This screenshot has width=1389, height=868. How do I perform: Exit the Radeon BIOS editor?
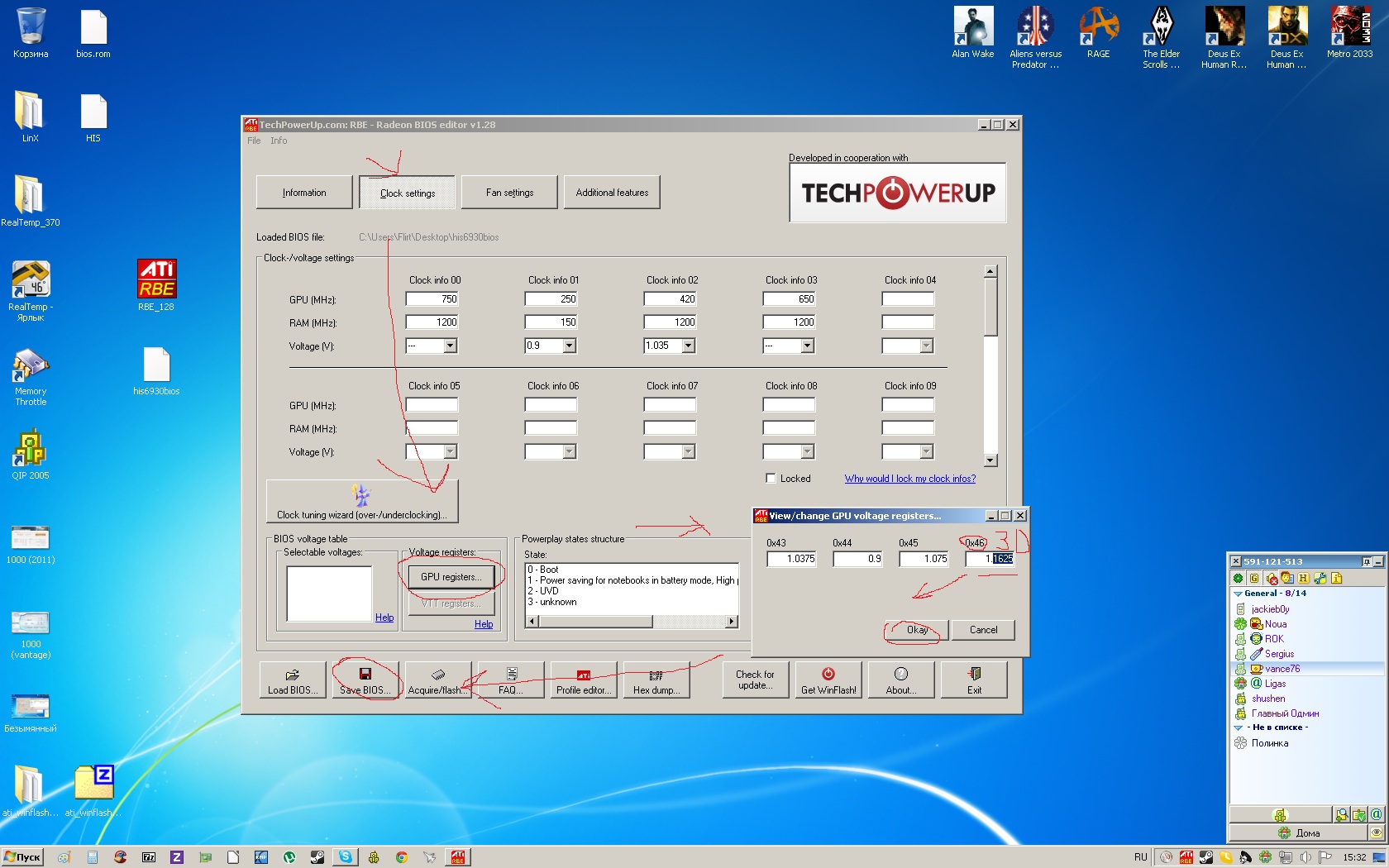(x=974, y=680)
